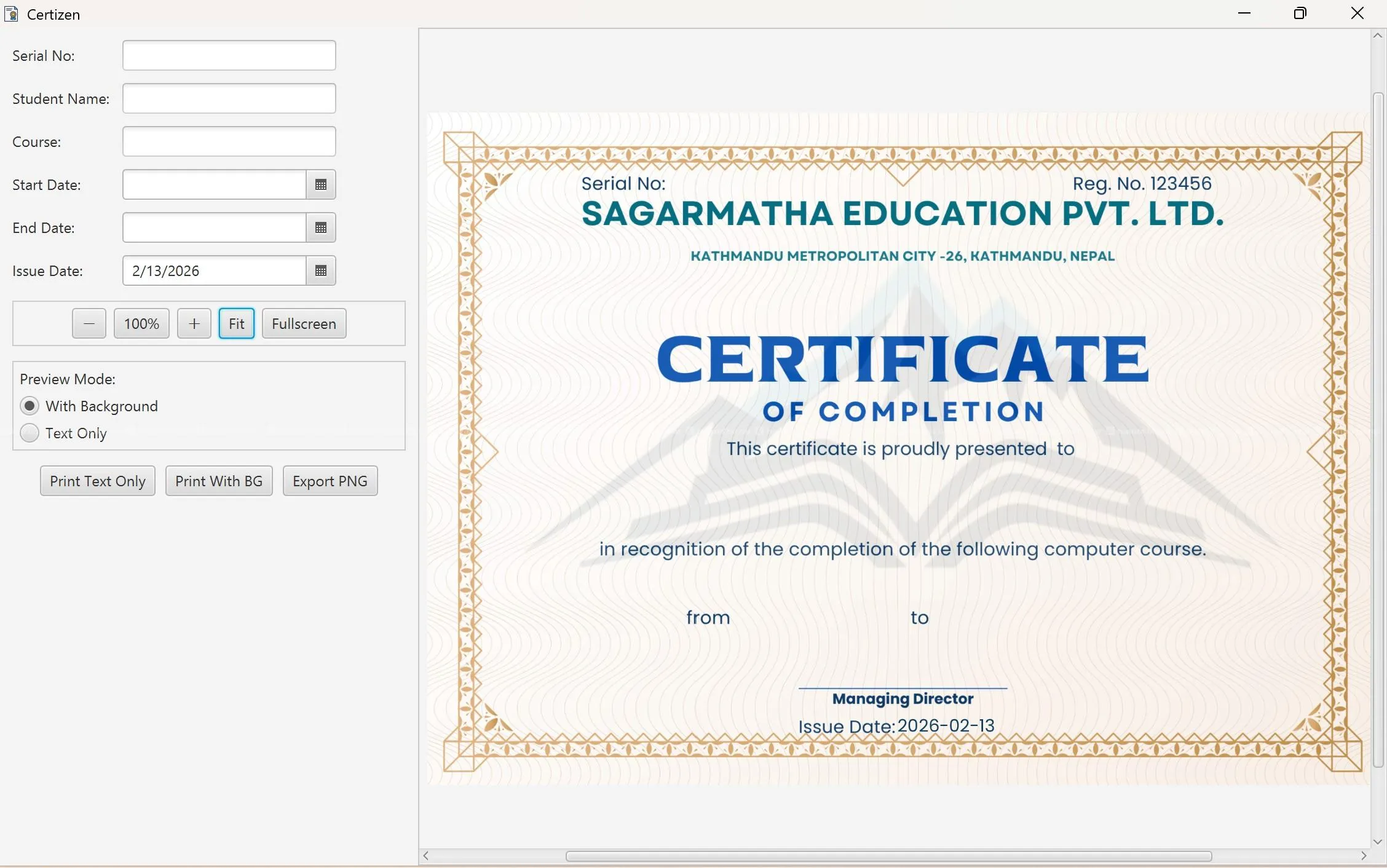Click the horizontal scrollbar thumb under preview

coord(888,856)
